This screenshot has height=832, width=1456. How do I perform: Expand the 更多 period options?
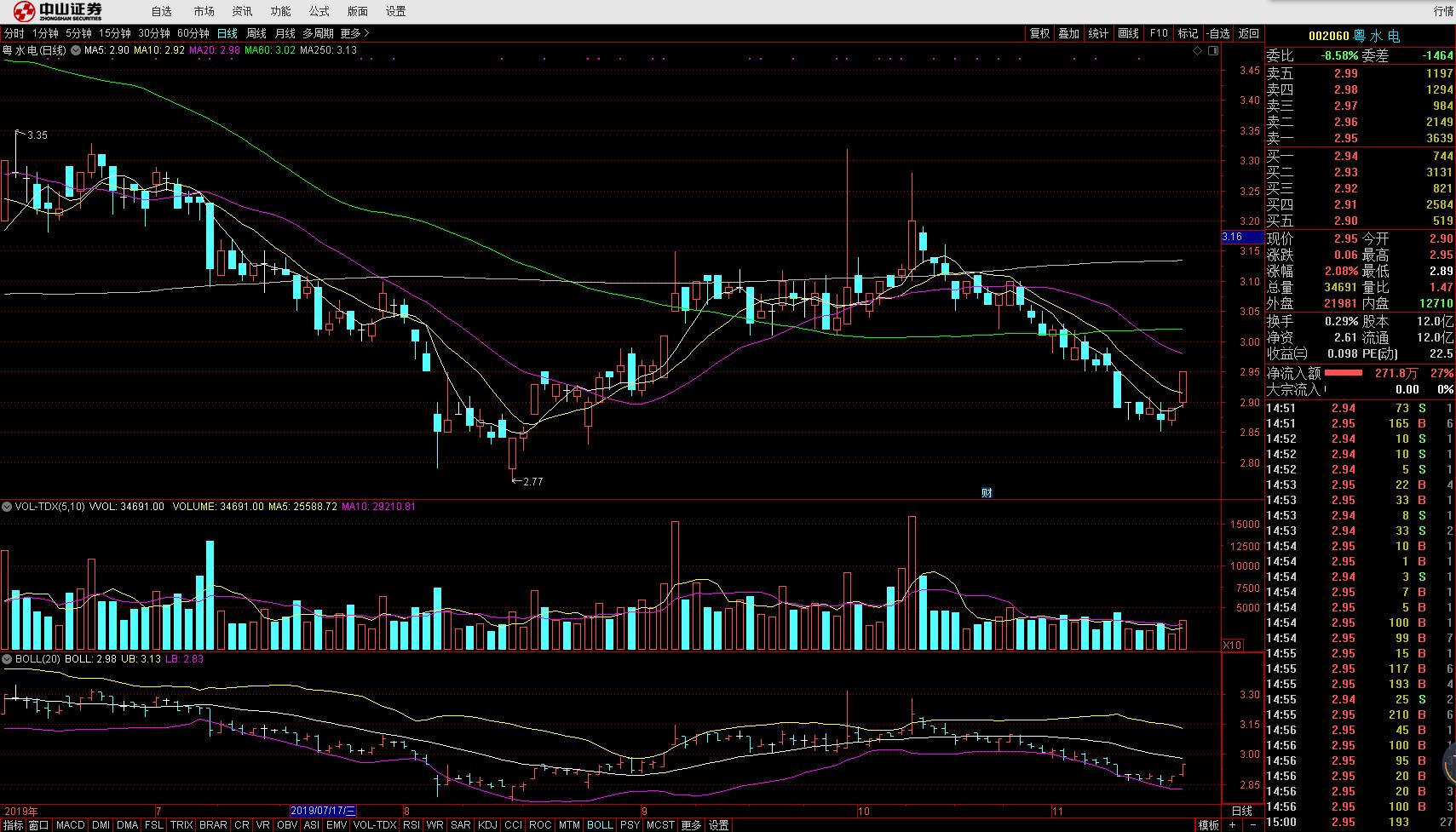click(x=355, y=33)
